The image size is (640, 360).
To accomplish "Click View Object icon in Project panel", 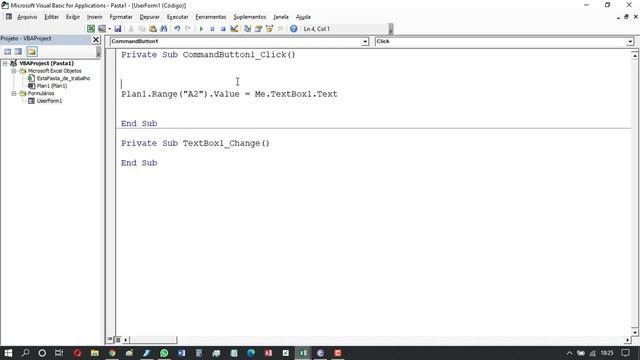I will [x=18, y=51].
